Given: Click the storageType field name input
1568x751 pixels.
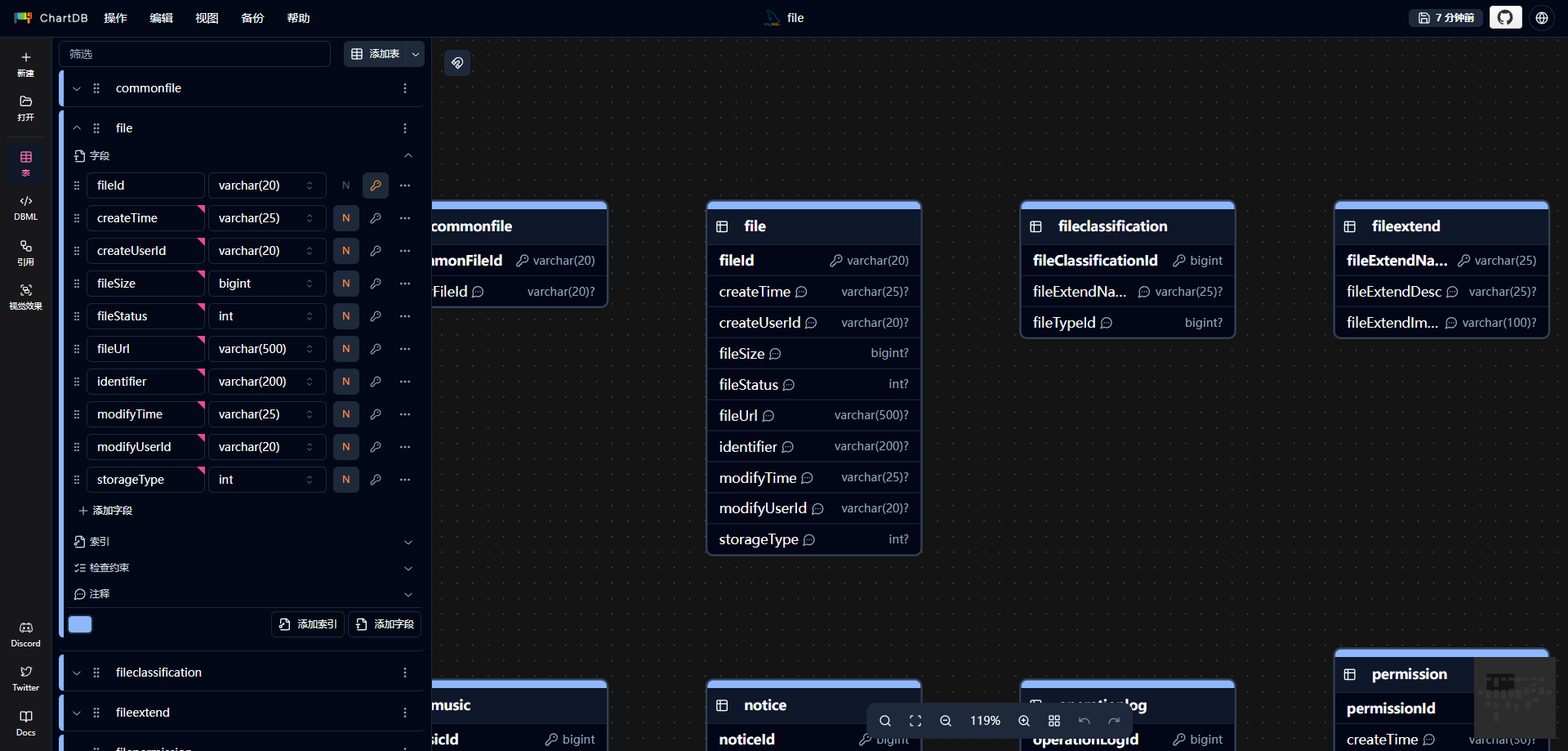Looking at the screenshot, I should point(145,480).
